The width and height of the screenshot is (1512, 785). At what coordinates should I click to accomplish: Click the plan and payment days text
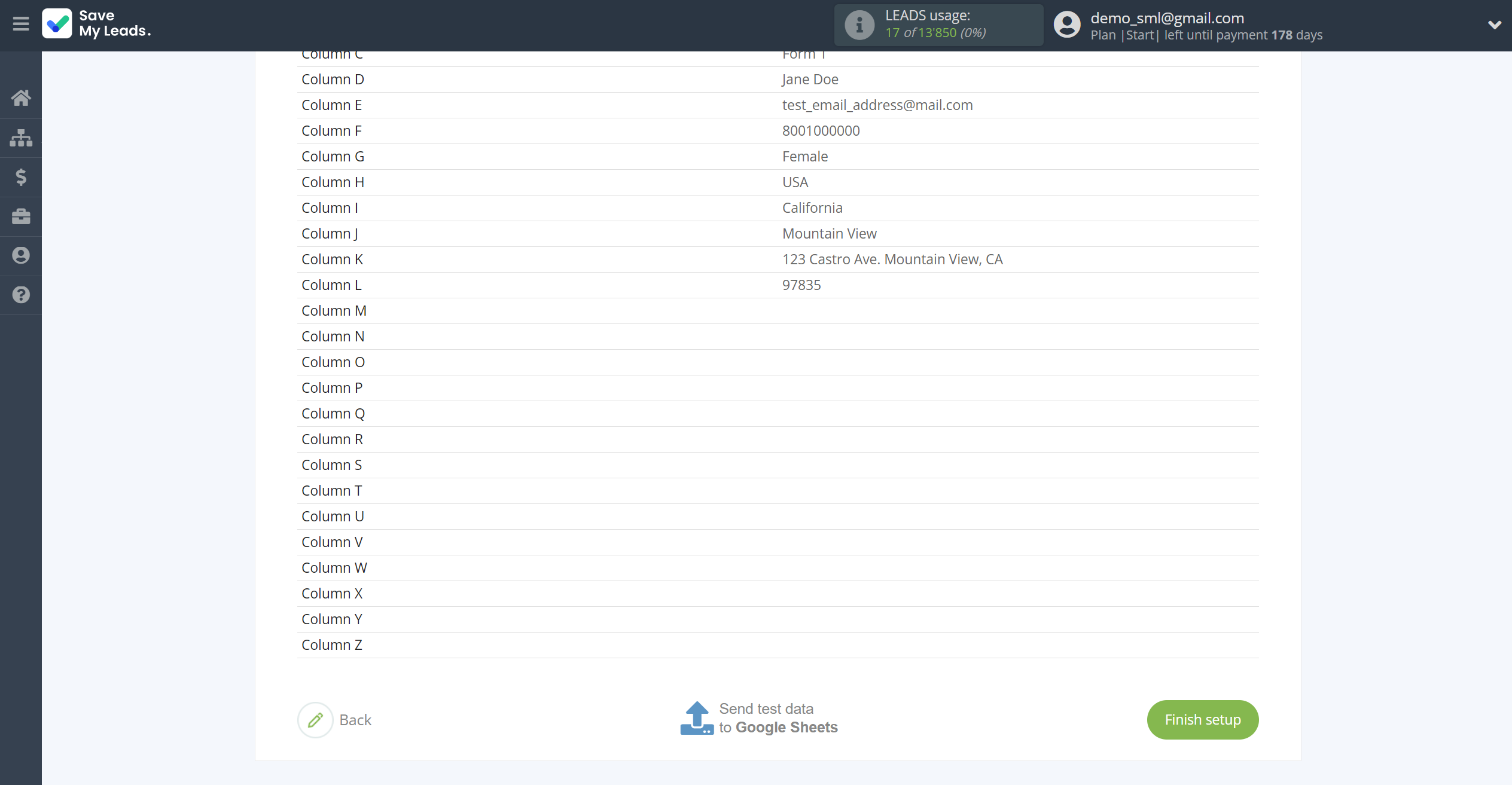[x=1206, y=35]
